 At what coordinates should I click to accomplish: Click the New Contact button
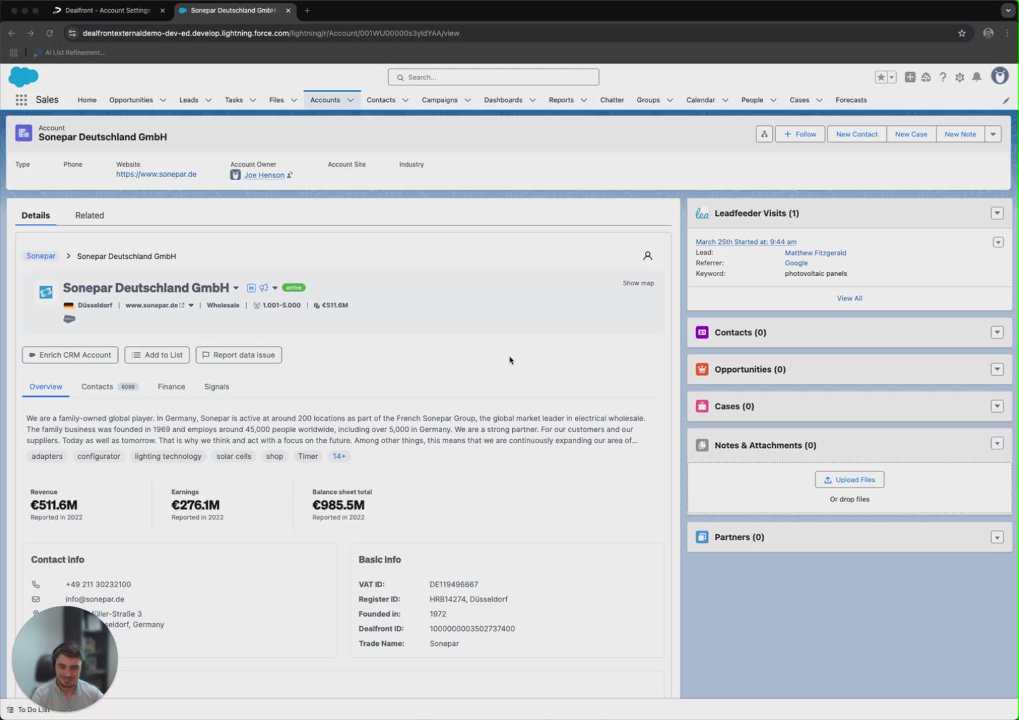click(x=857, y=134)
